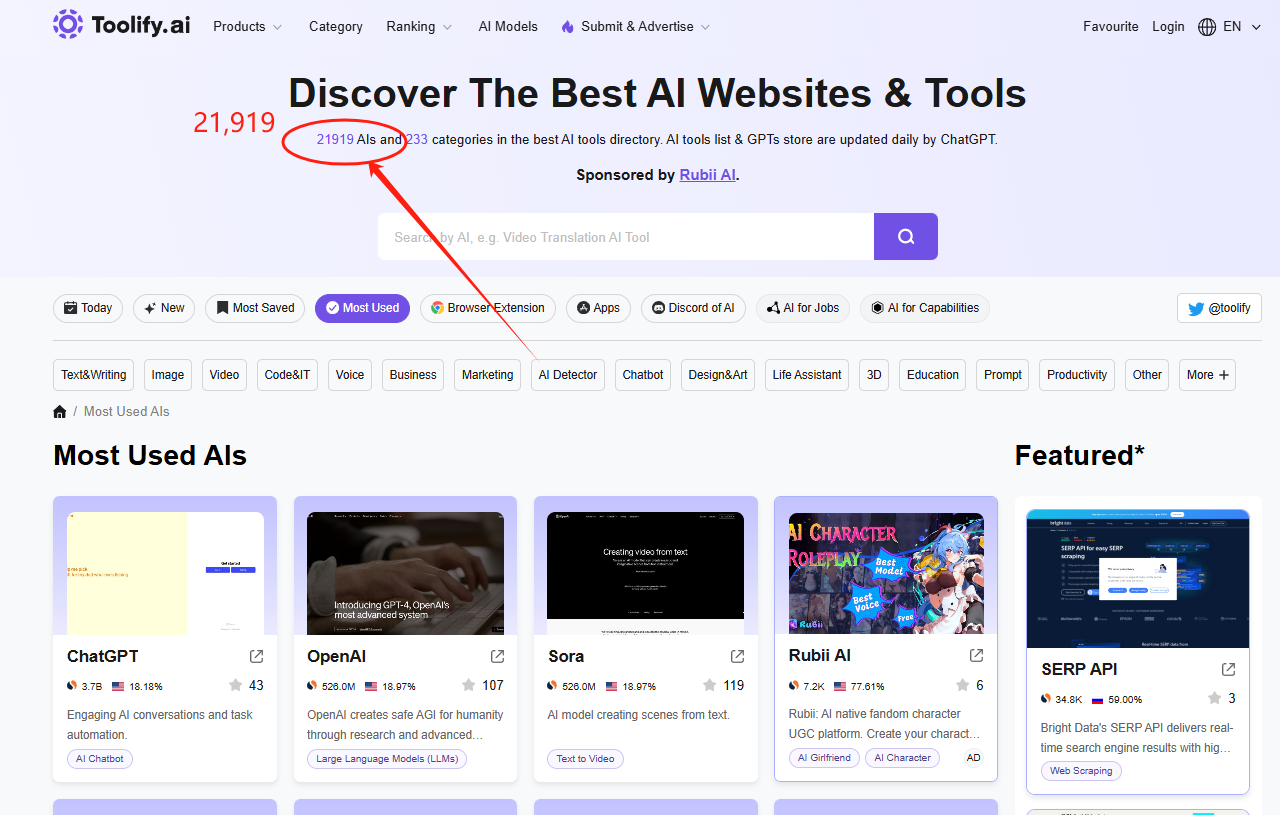This screenshot has height=815, width=1280.
Task: Choose the Business category
Action: point(413,375)
